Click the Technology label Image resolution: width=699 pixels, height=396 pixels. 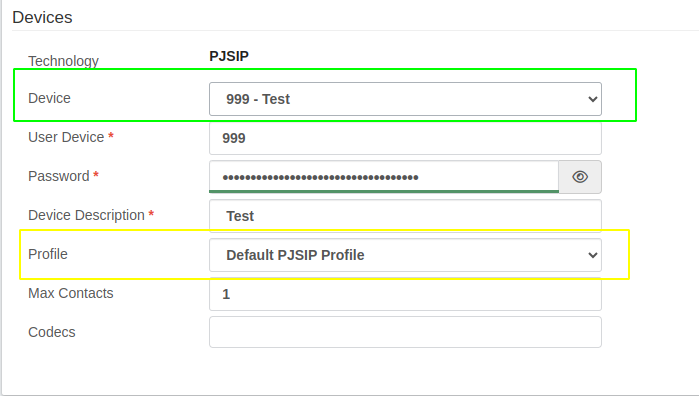pyautogui.click(x=63, y=61)
